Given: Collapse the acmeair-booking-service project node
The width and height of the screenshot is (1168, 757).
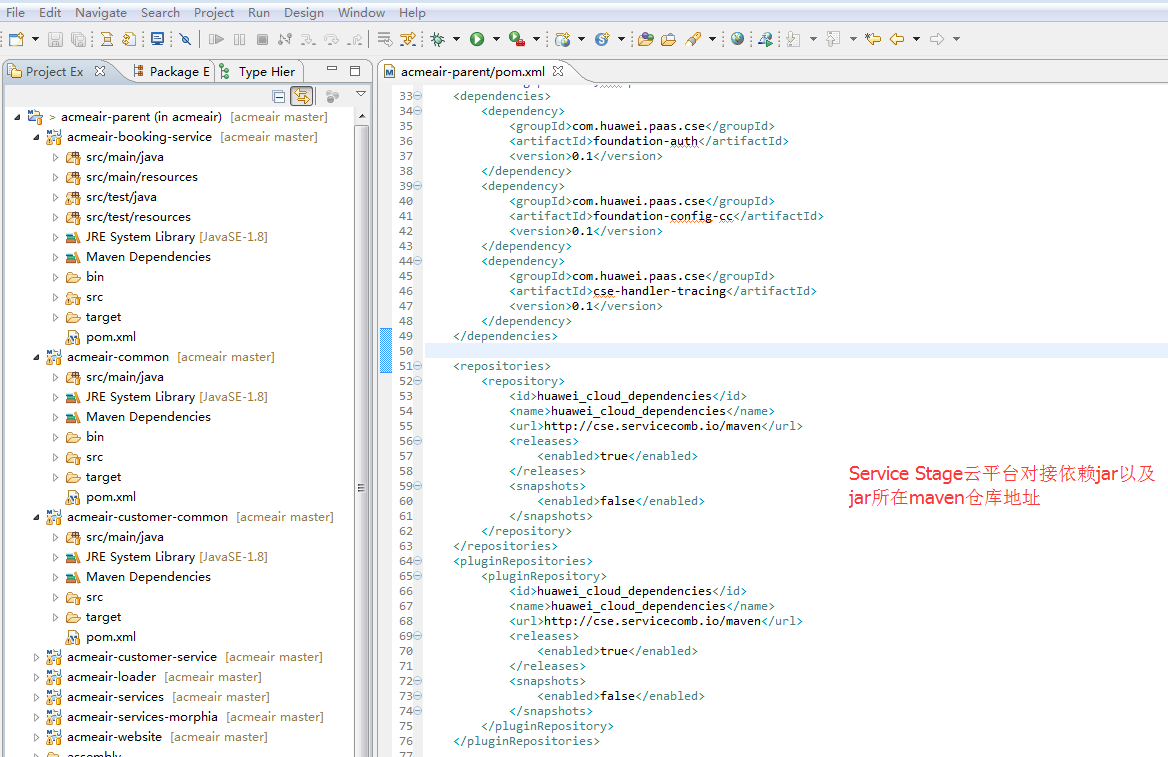Looking at the screenshot, I should point(37,137).
